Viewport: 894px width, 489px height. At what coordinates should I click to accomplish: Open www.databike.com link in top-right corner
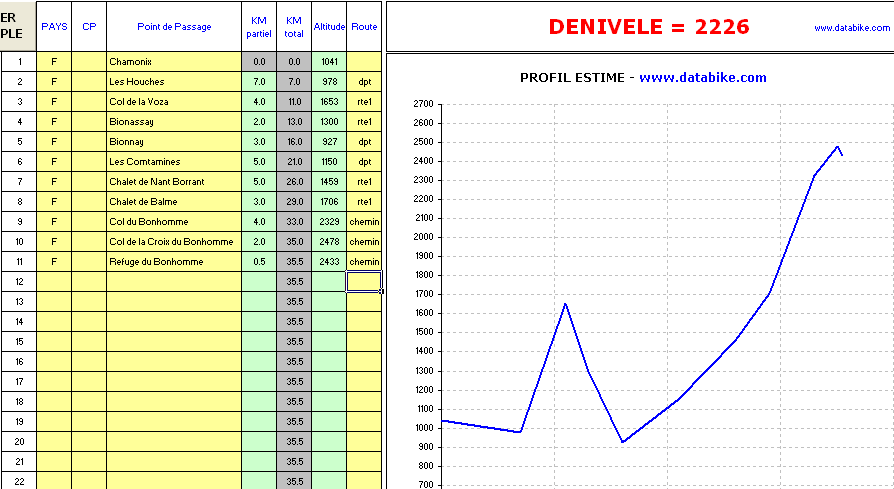[851, 28]
